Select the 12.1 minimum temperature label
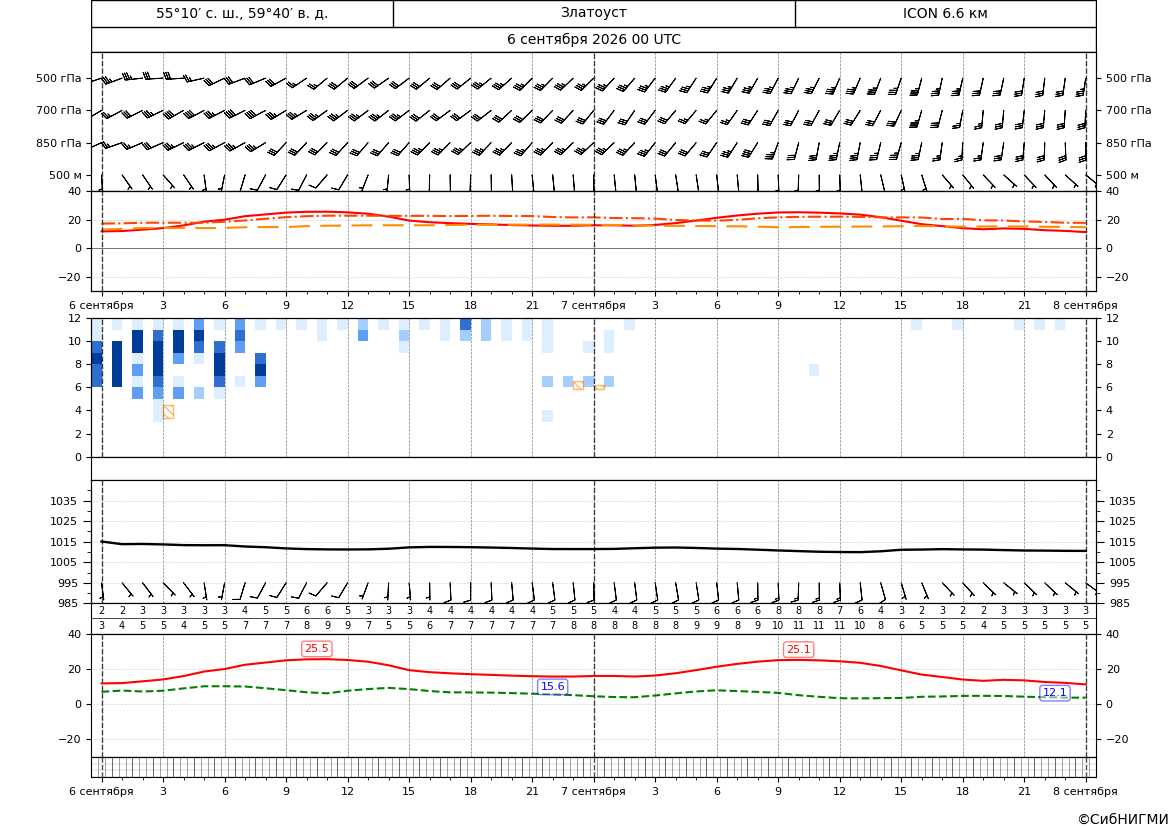This screenshot has width=1169, height=827. point(1054,692)
